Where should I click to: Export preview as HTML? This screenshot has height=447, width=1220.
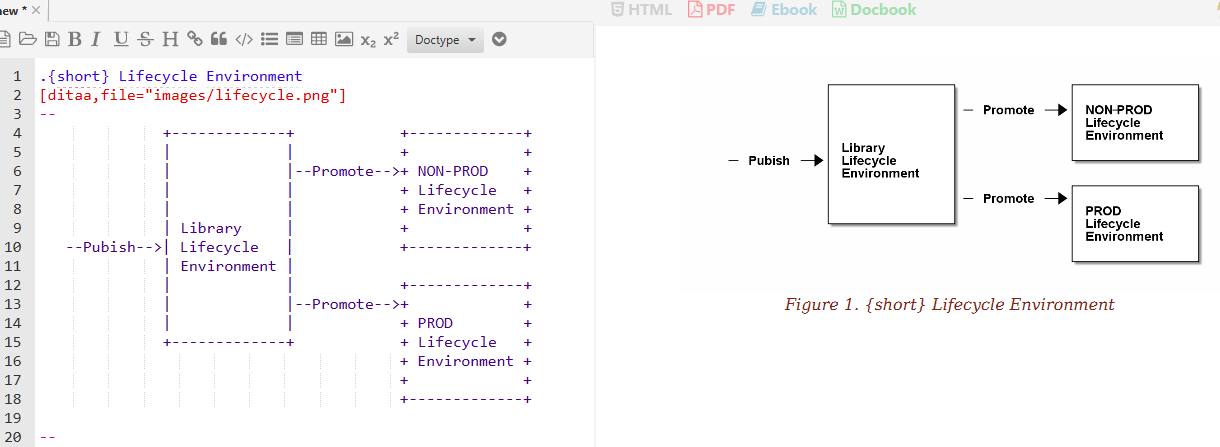pyautogui.click(x=641, y=10)
